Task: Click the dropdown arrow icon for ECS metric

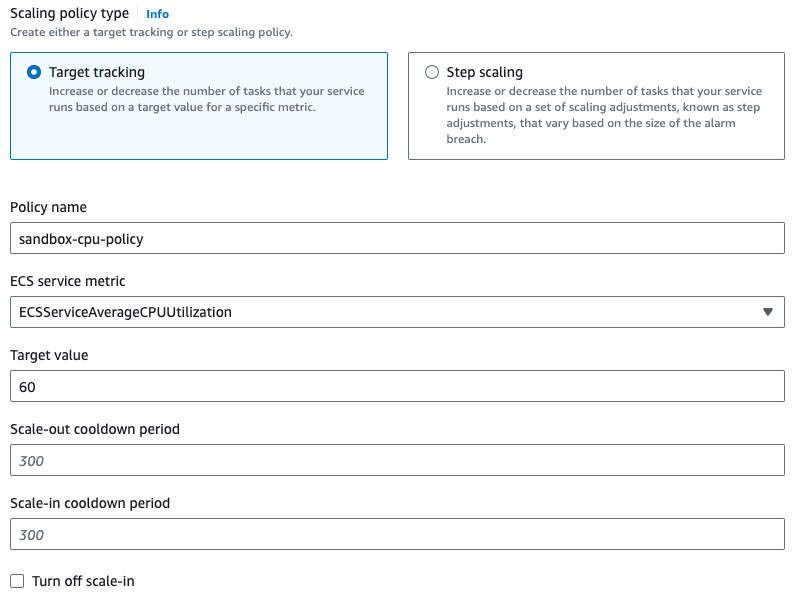Action: coord(768,312)
